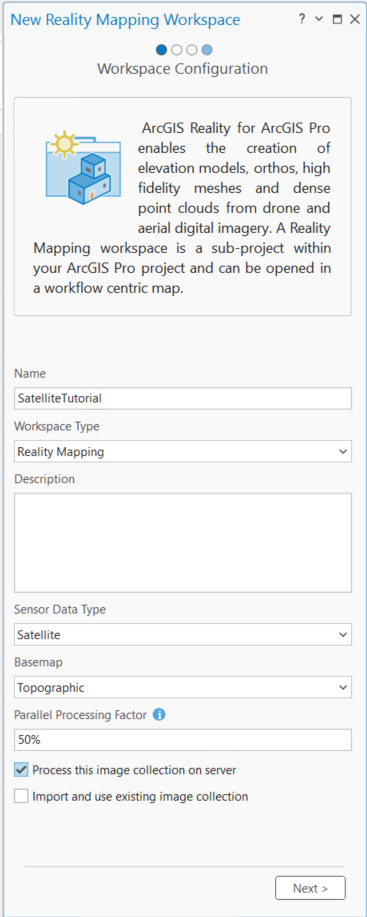
Task: Click the Workspace Type label
Action: click(x=57, y=426)
